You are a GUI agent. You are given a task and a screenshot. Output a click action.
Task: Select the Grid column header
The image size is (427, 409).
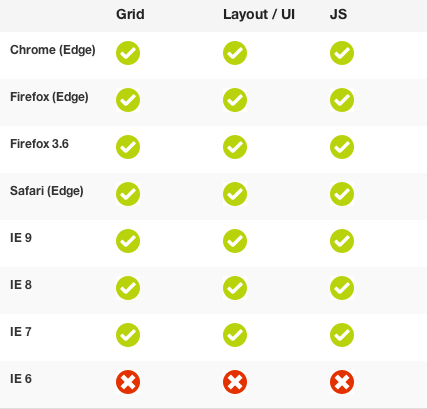(x=130, y=14)
